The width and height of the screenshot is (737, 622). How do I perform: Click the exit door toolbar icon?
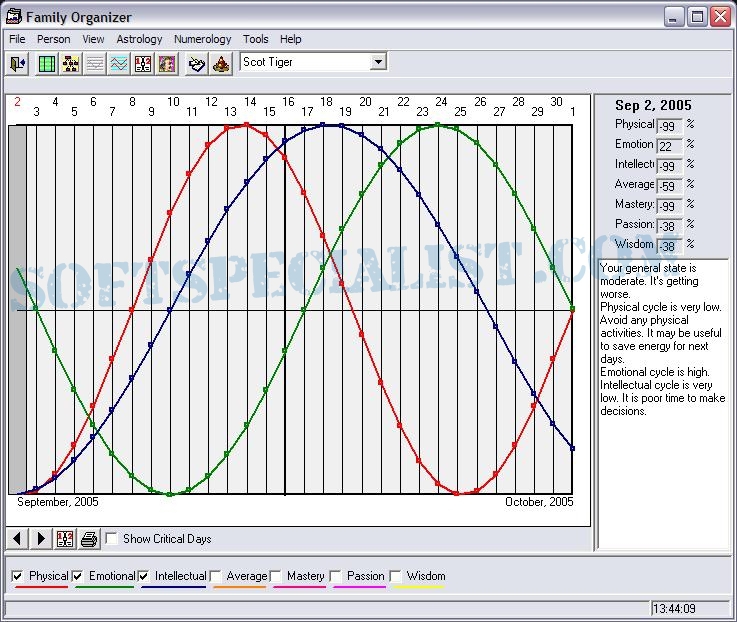(x=18, y=63)
